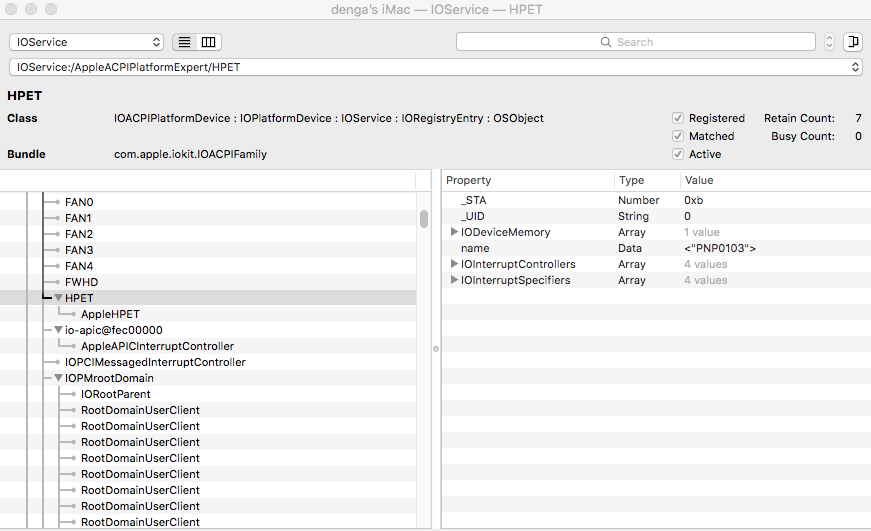Select the name property row
This screenshot has width=871, height=531.
[657, 248]
